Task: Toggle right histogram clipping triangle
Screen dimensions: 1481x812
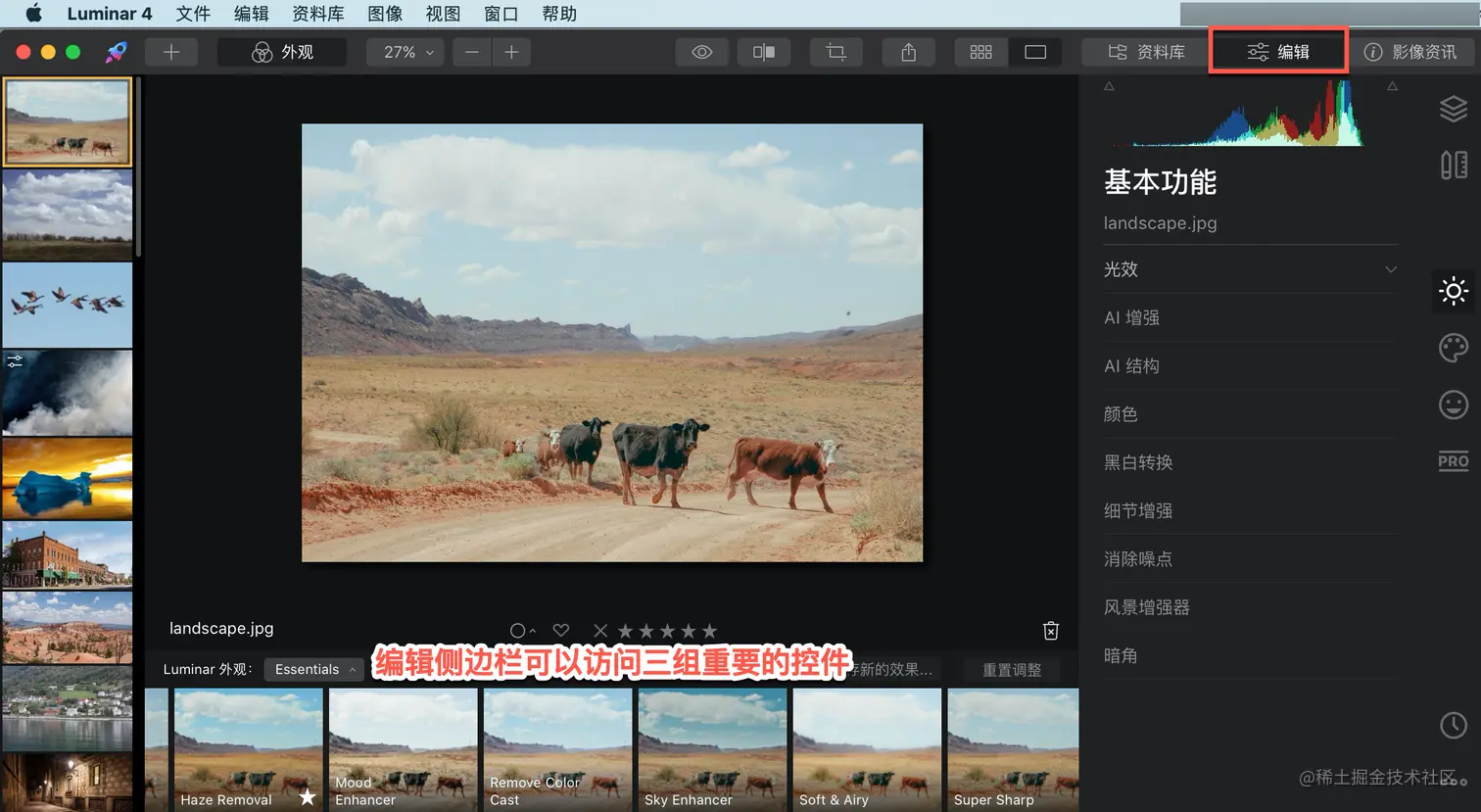Action: click(x=1392, y=86)
